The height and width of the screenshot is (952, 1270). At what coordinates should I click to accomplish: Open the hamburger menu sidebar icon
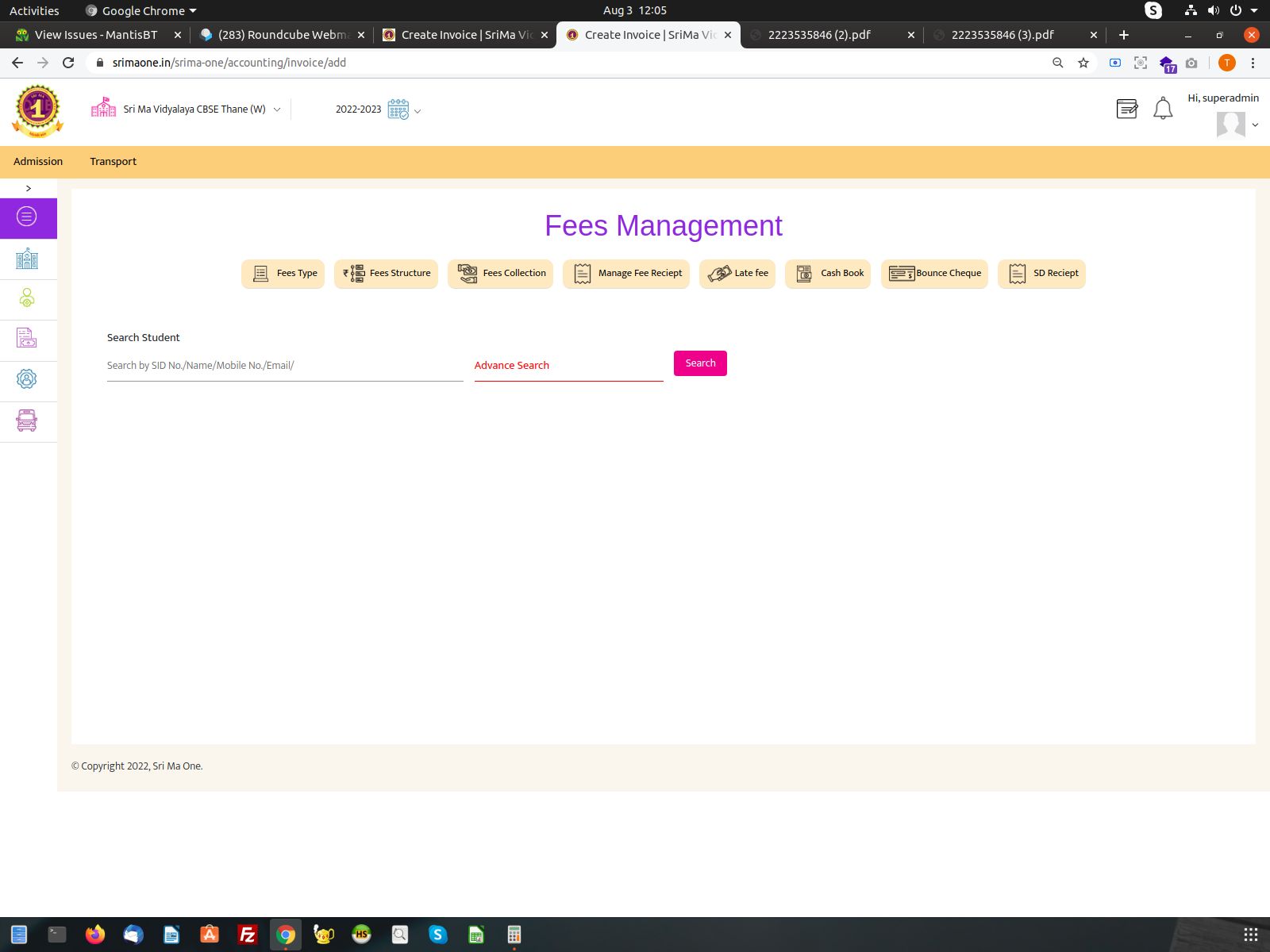point(27,217)
